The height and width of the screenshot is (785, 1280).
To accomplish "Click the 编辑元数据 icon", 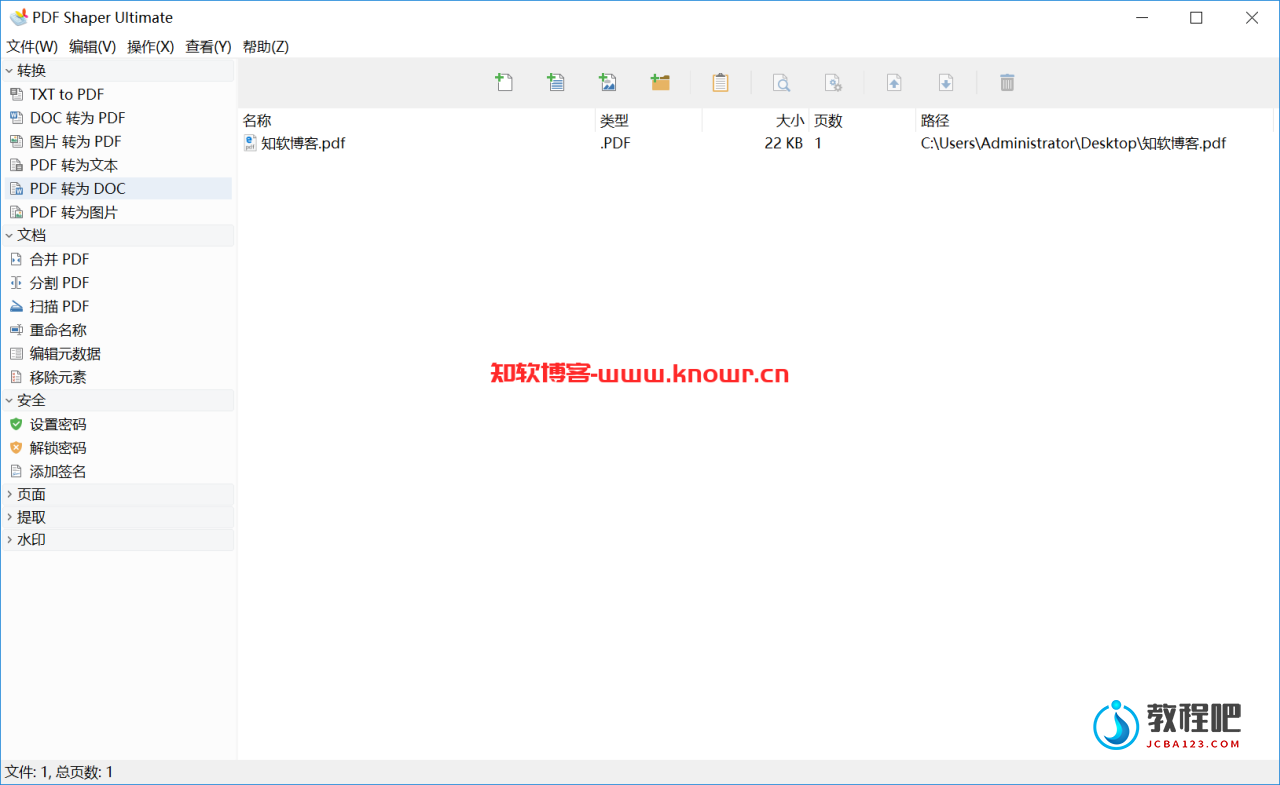I will pyautogui.click(x=16, y=354).
